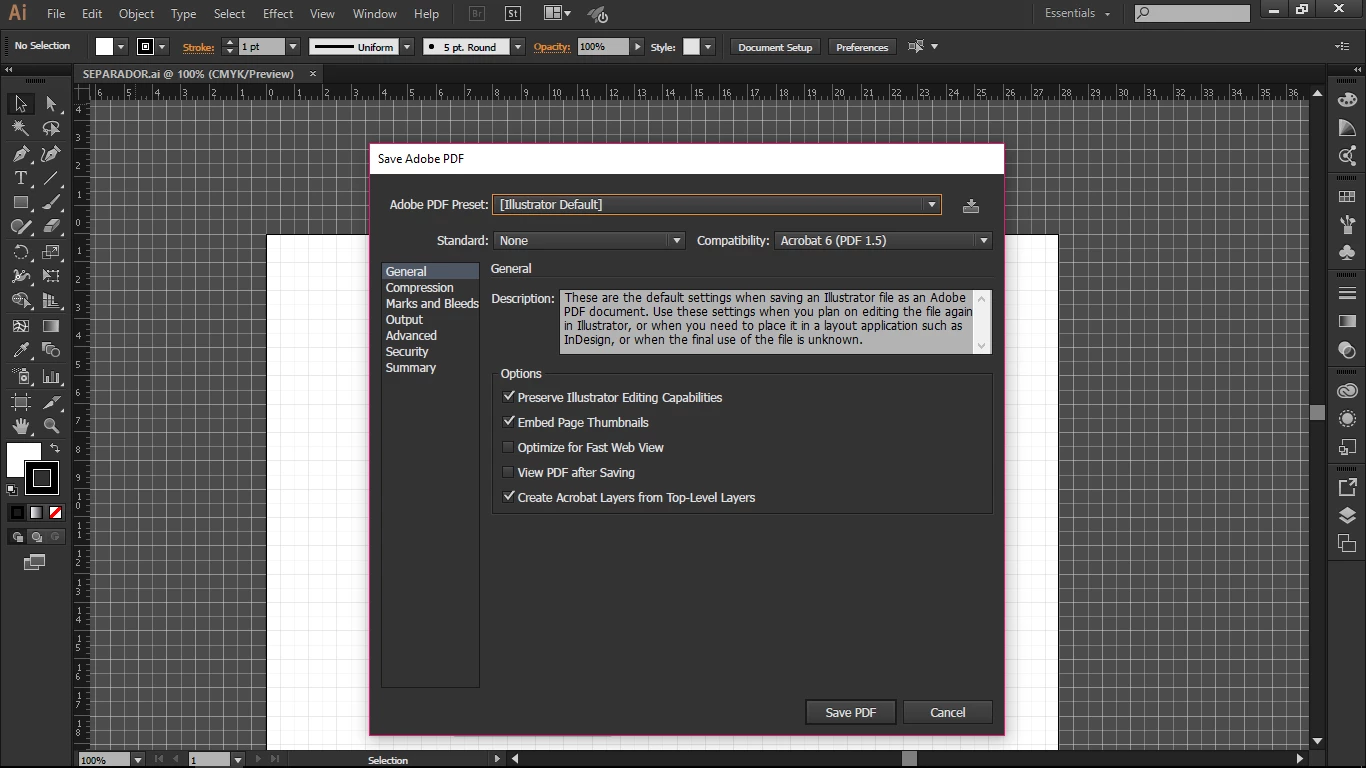Select the Magic Wand tool
Screen dimensions: 1366x768
[20, 128]
